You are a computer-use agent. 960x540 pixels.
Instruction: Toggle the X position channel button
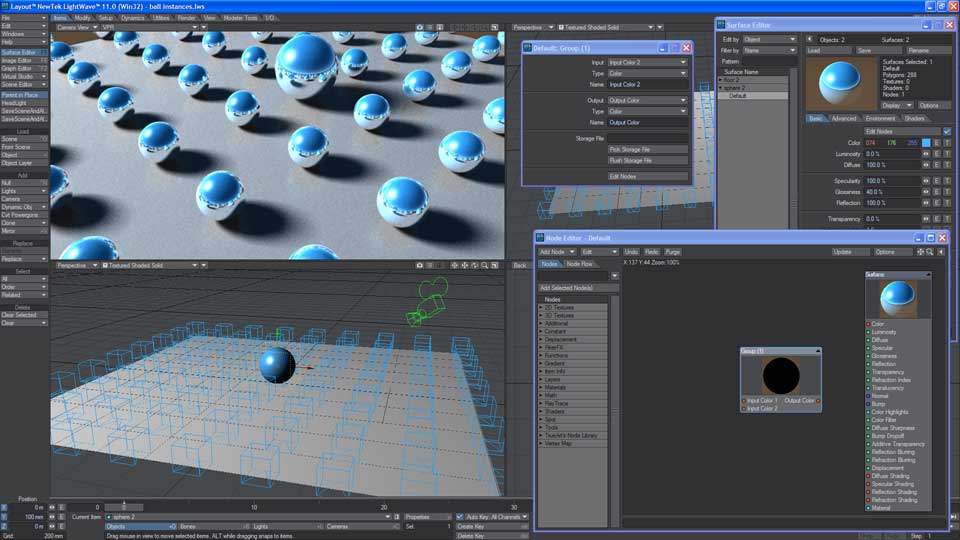coord(4,508)
